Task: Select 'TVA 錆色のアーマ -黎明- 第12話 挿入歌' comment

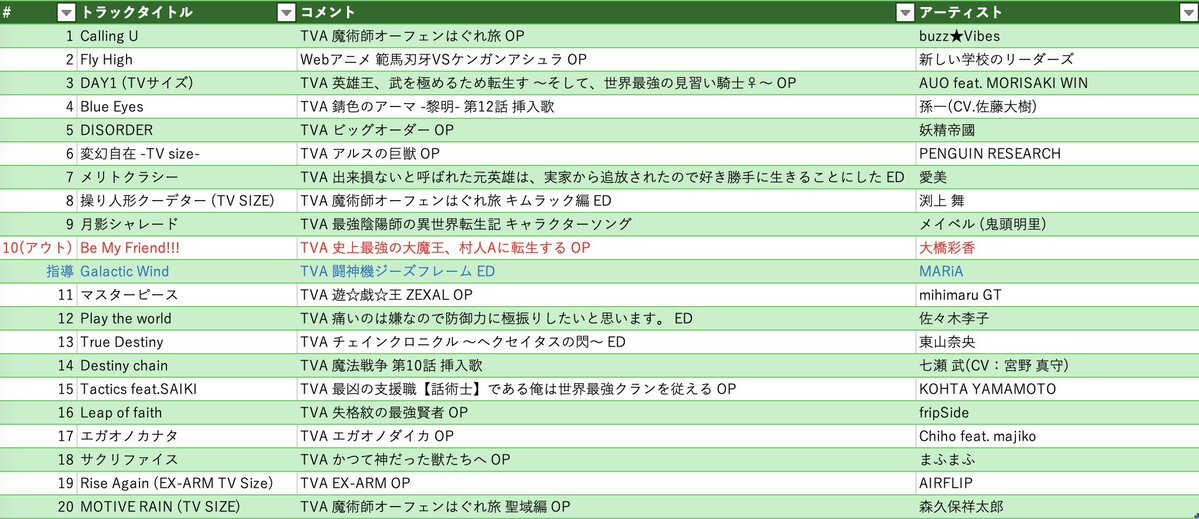Action: tap(606, 106)
